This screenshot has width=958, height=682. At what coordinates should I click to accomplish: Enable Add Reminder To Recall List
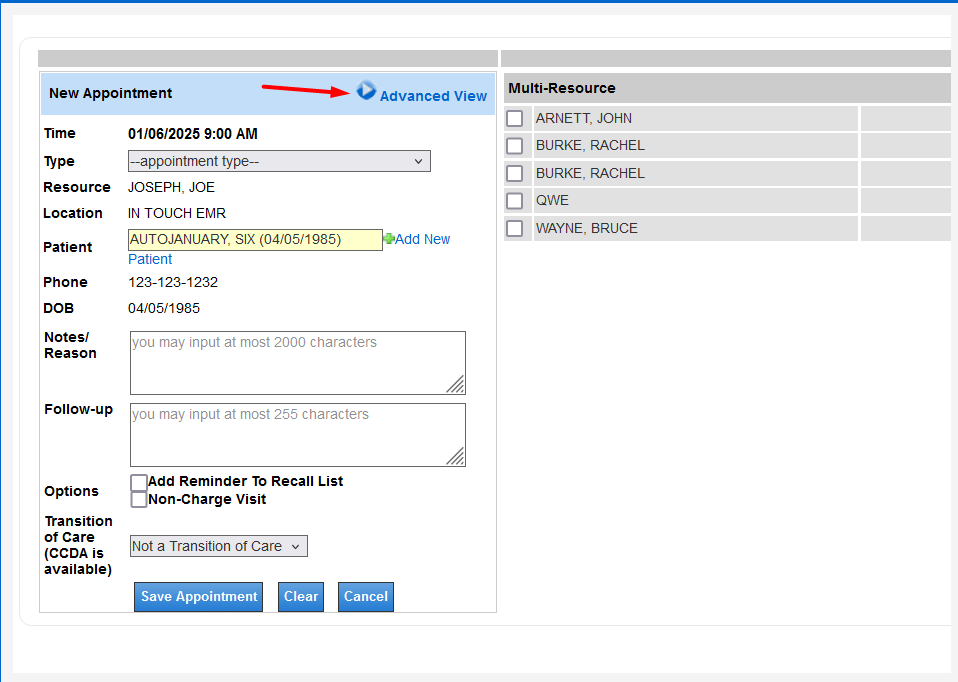139,483
